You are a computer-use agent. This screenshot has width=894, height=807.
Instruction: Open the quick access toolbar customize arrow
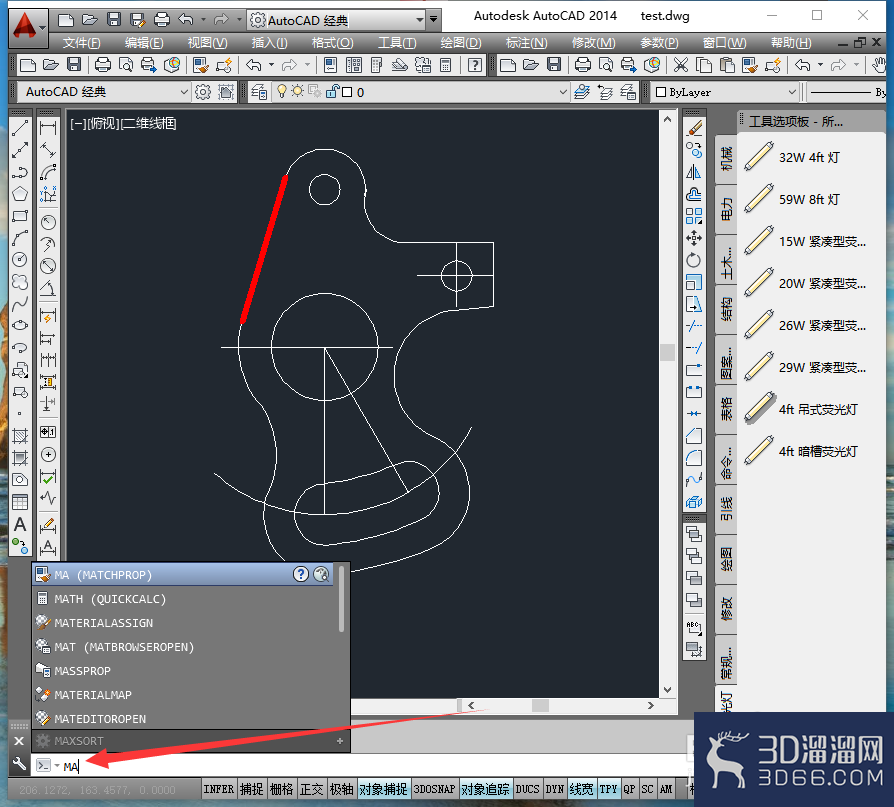[x=434, y=20]
